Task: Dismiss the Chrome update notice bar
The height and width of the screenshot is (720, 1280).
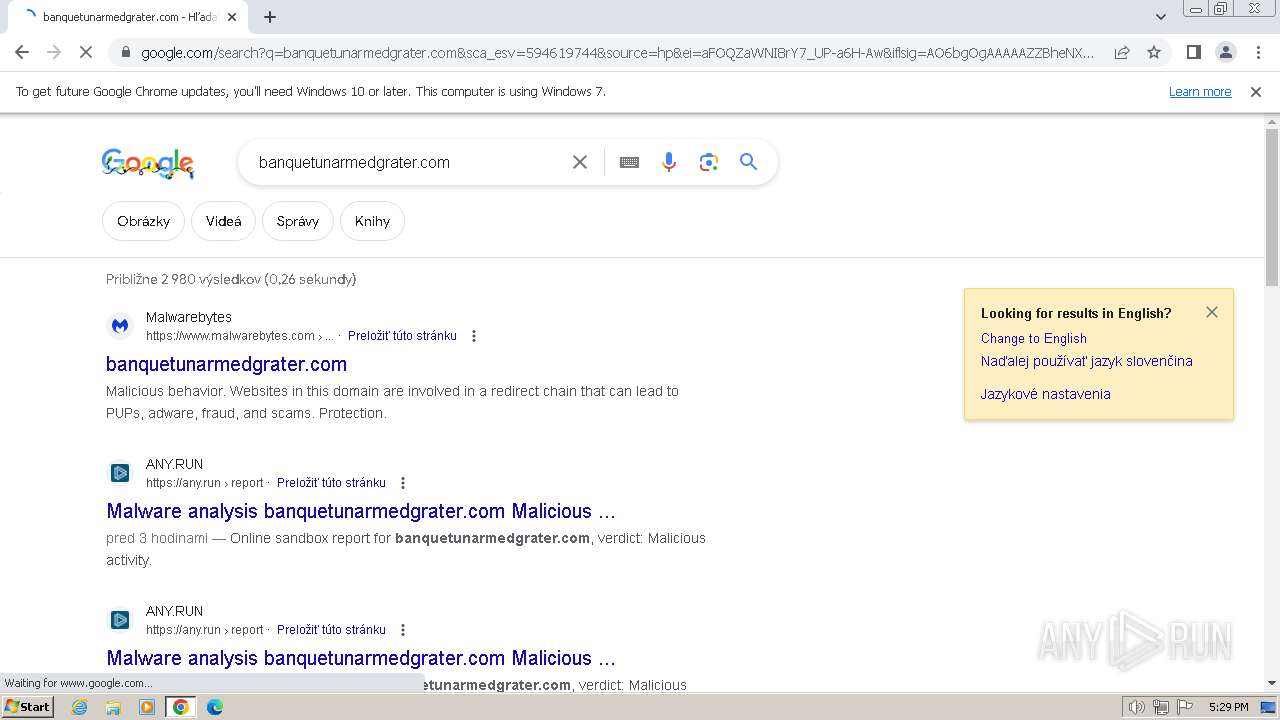Action: coord(1256,92)
